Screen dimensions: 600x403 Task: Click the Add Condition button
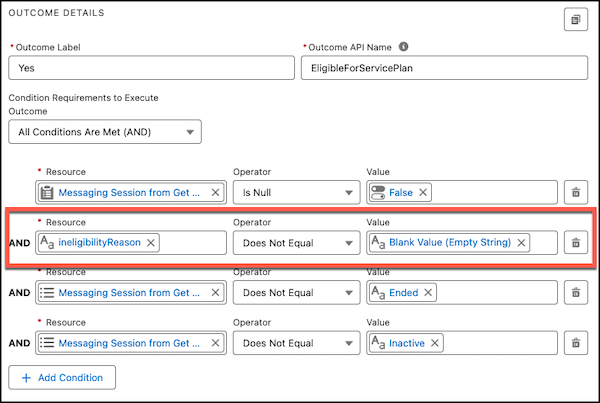point(62,378)
